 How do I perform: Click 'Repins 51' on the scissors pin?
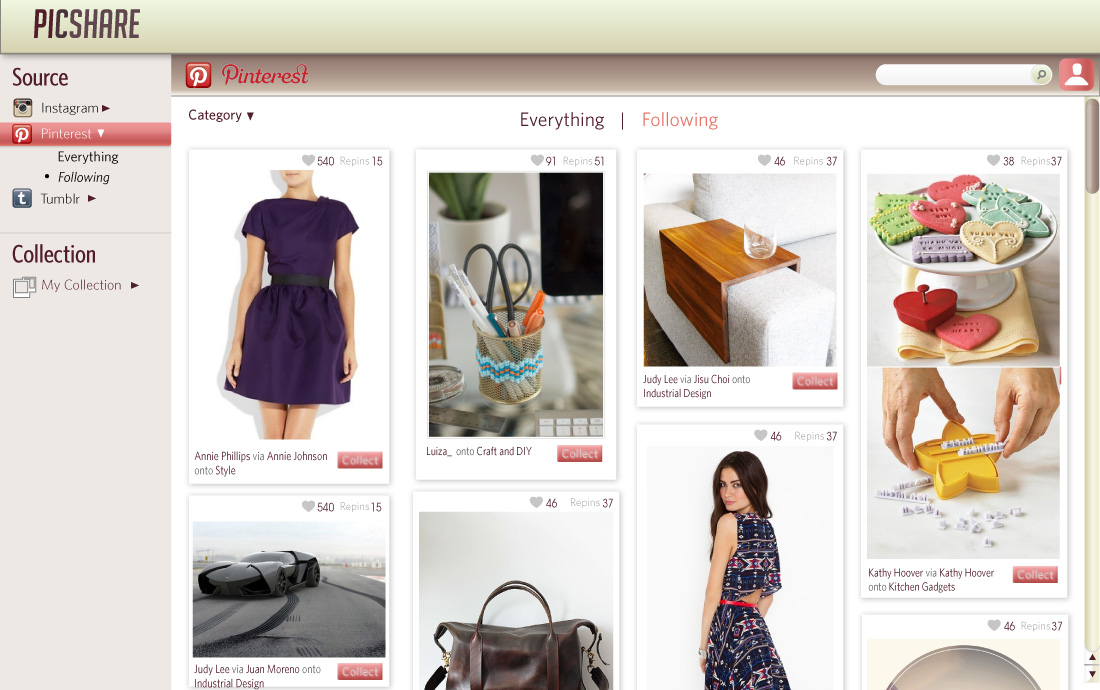(583, 161)
